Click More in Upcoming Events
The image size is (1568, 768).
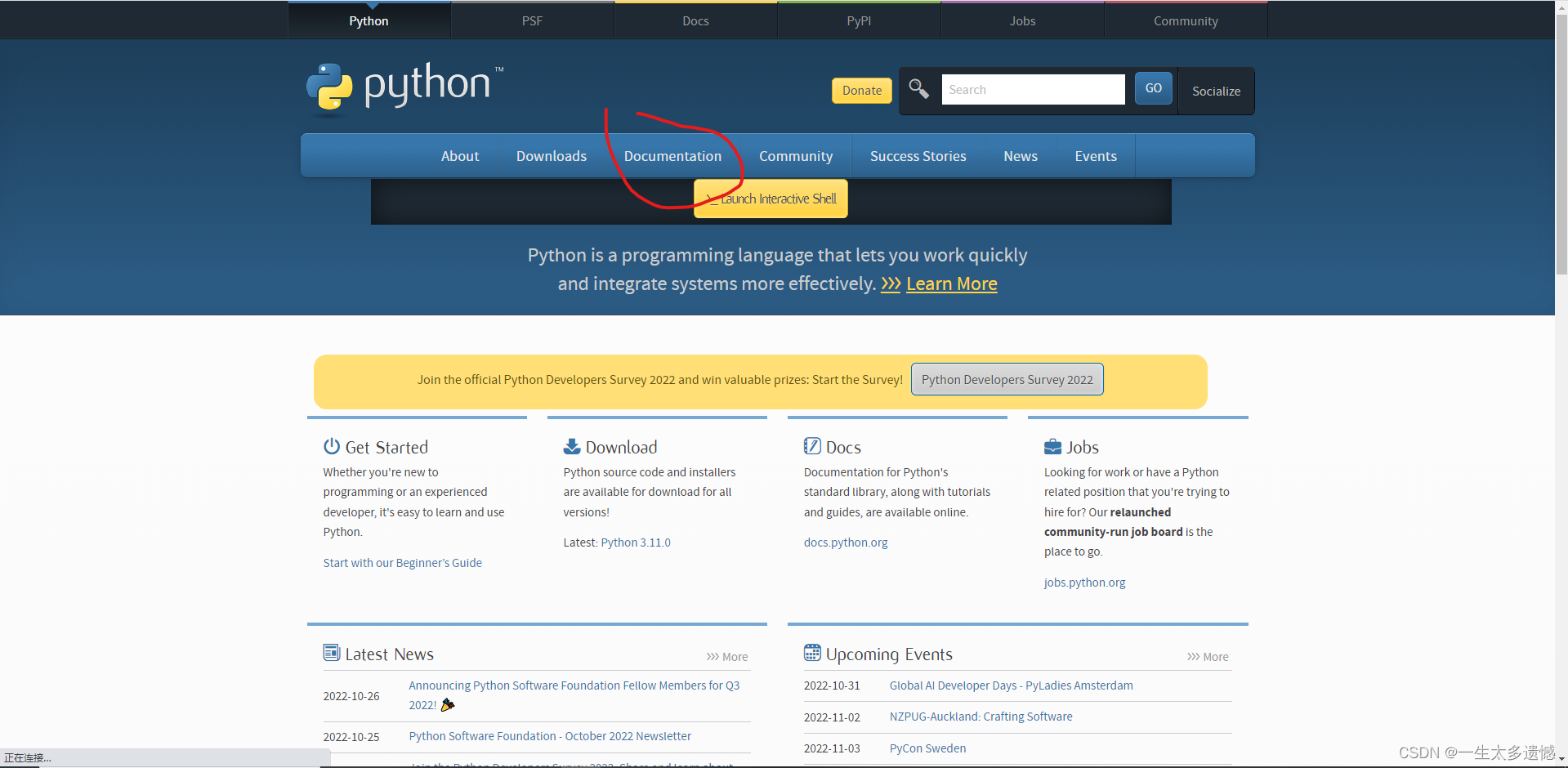(1208, 657)
